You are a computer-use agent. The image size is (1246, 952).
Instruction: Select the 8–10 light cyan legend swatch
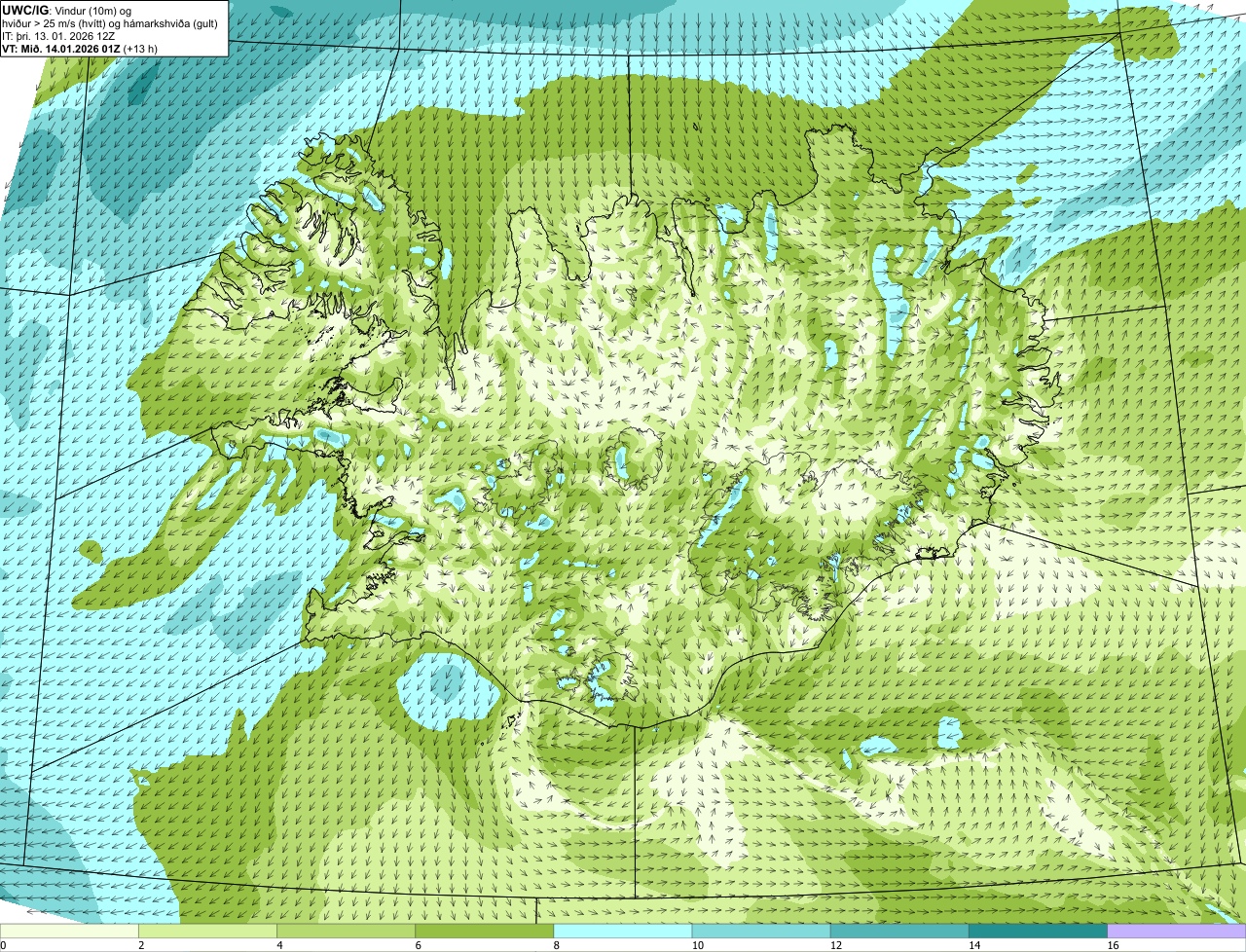point(624,932)
